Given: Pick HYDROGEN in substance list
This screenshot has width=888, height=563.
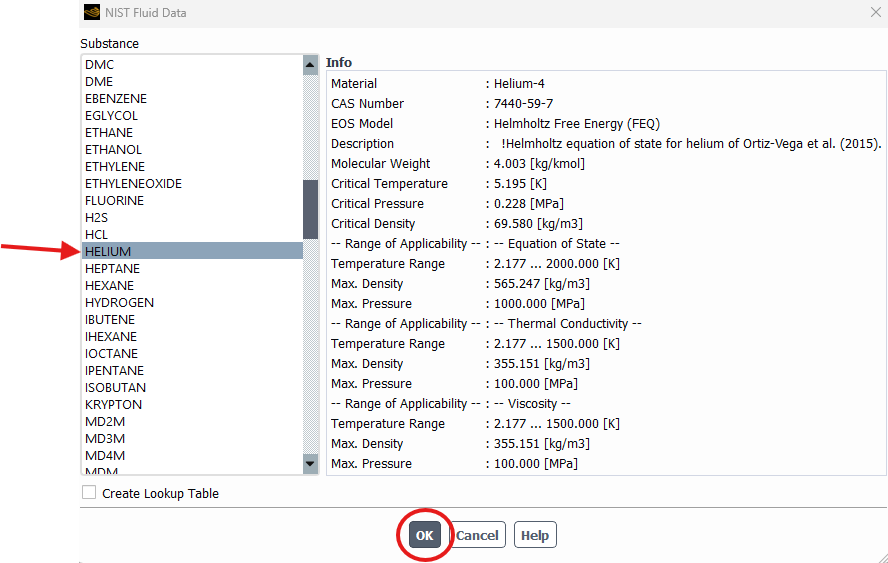Looking at the screenshot, I should [x=193, y=302].
